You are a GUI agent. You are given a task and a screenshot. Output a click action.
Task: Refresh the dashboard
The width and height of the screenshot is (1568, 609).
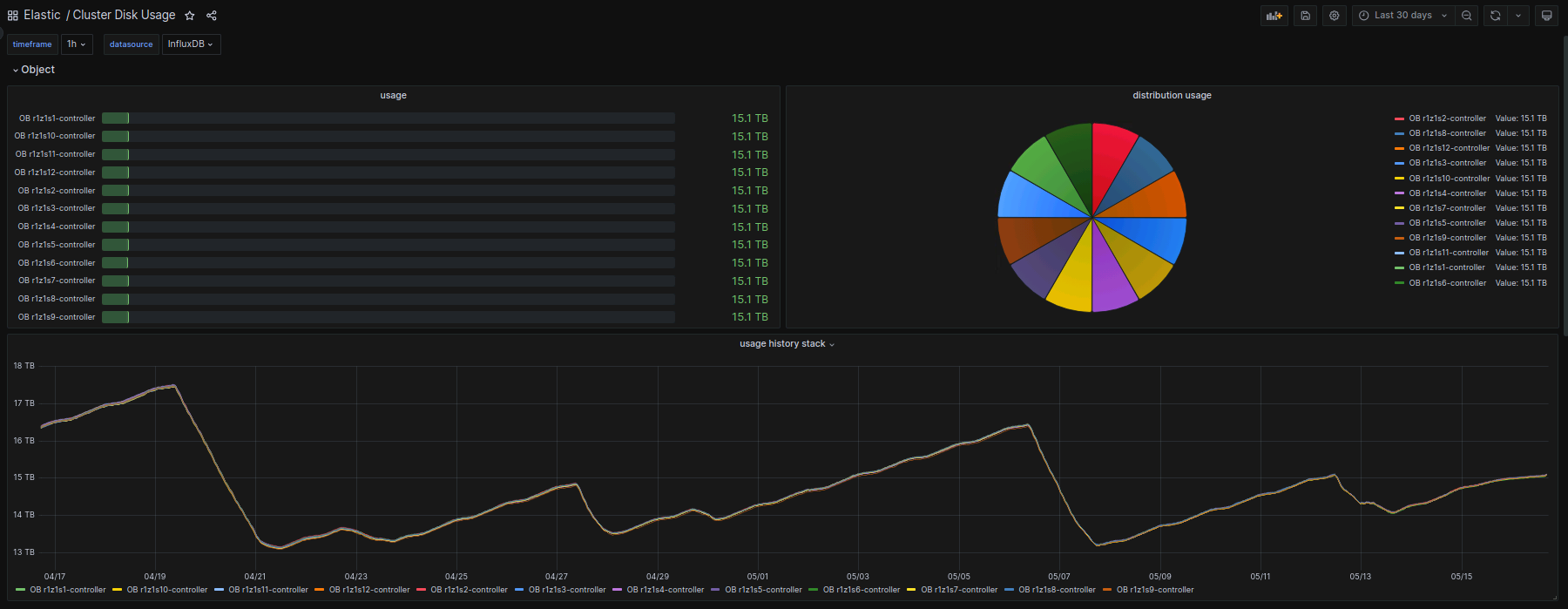[x=1495, y=16]
